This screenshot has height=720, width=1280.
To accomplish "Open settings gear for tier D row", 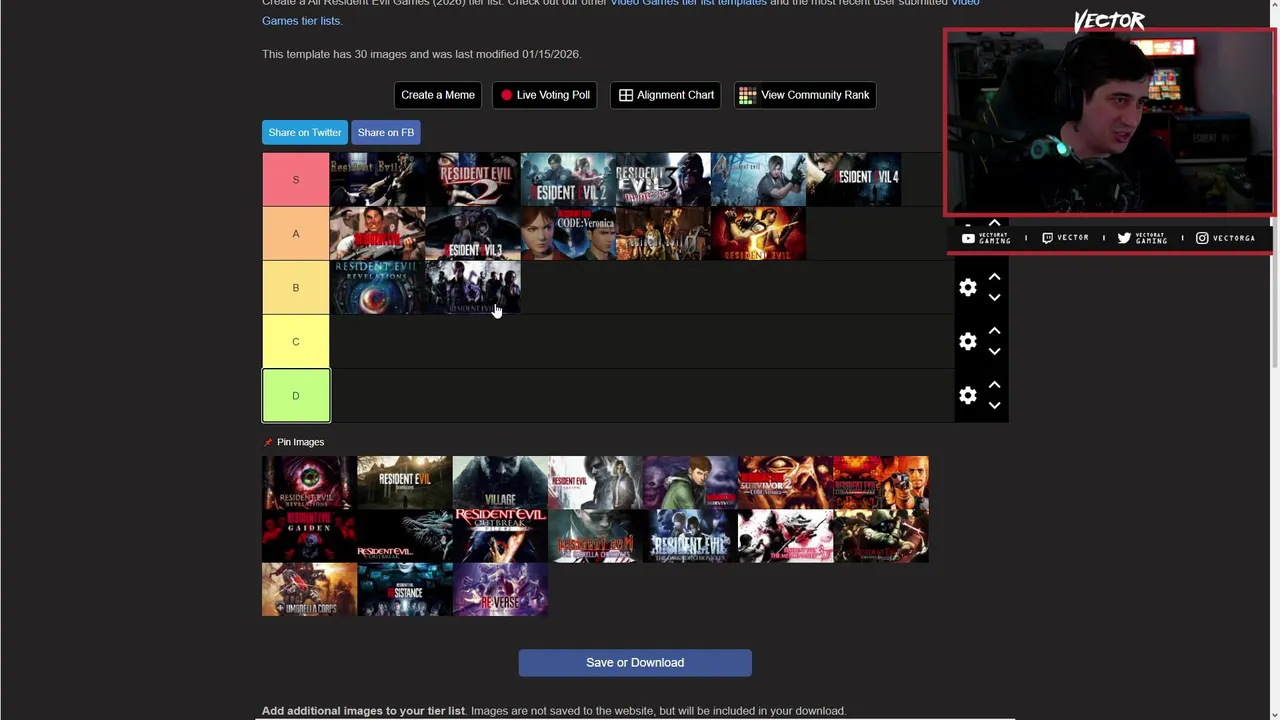I will (968, 396).
